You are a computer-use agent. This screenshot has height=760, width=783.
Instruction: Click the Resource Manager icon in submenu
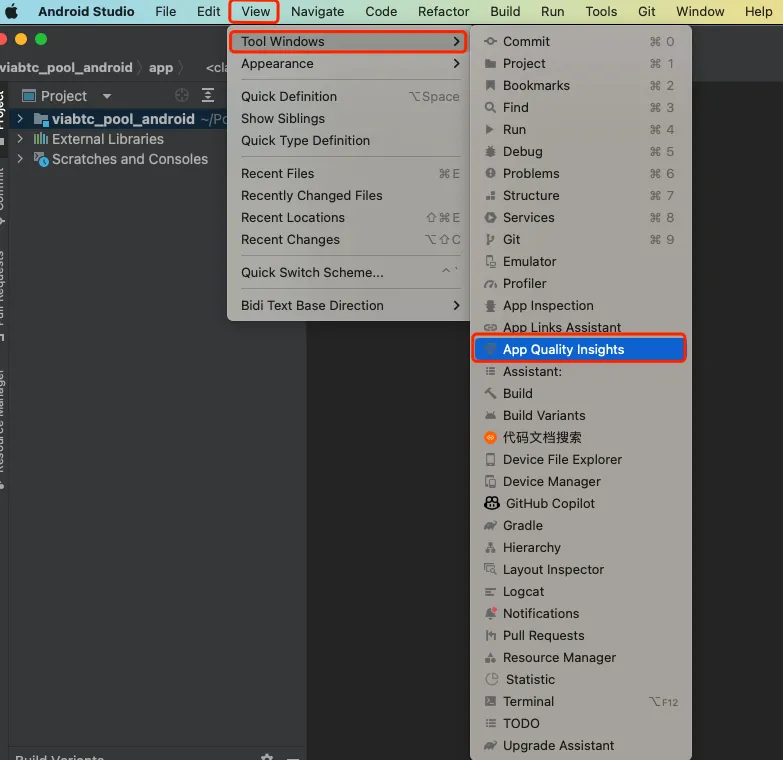pos(490,658)
